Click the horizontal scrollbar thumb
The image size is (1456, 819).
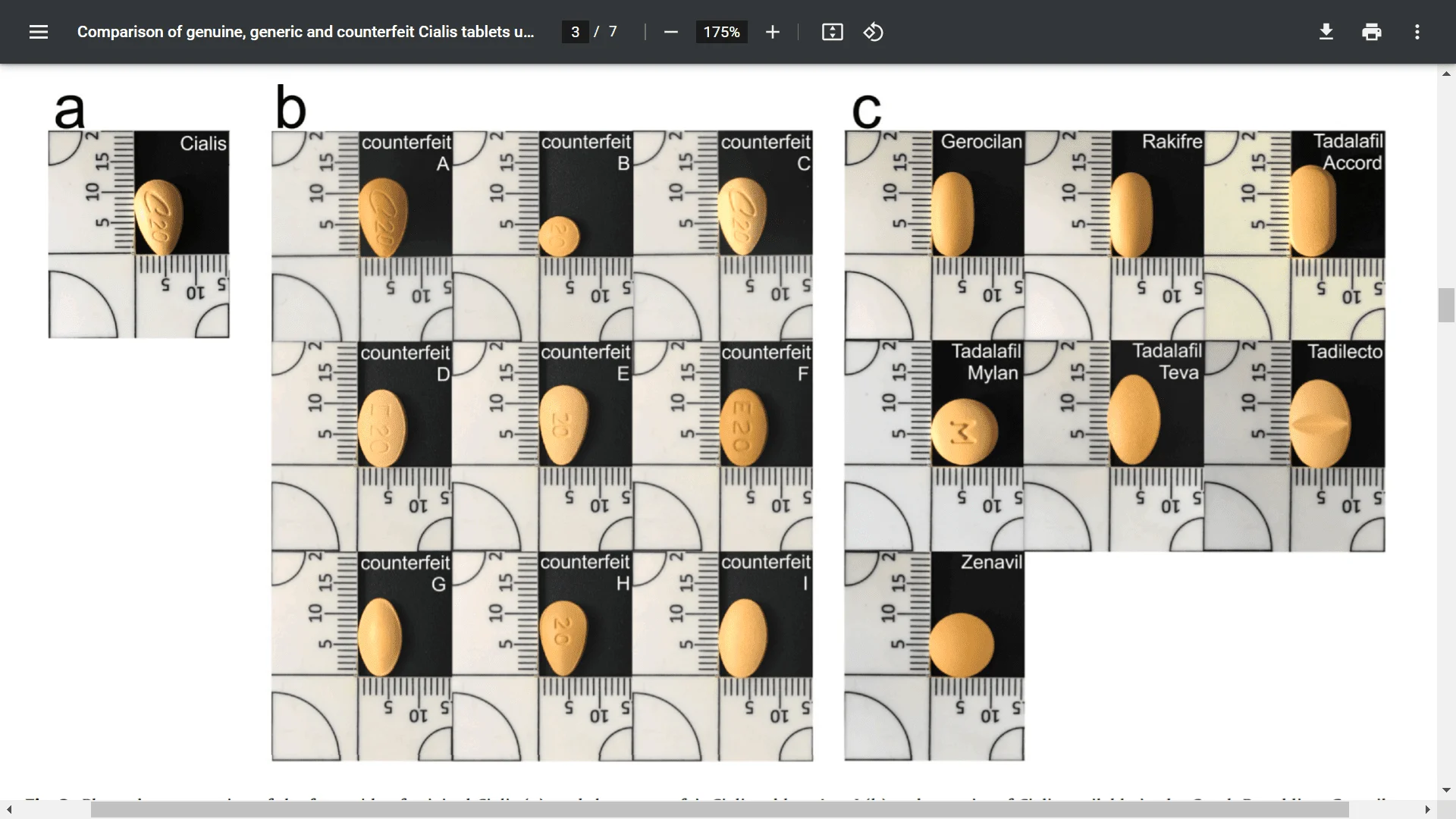[x=720, y=810]
